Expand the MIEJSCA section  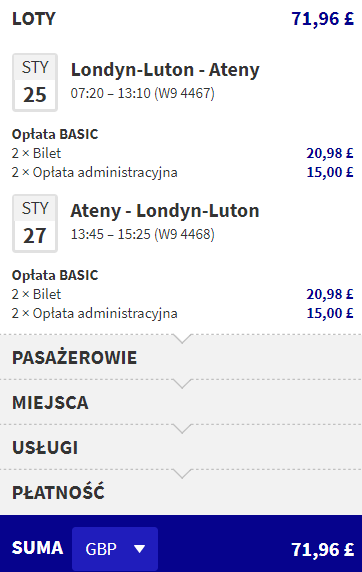point(181,402)
